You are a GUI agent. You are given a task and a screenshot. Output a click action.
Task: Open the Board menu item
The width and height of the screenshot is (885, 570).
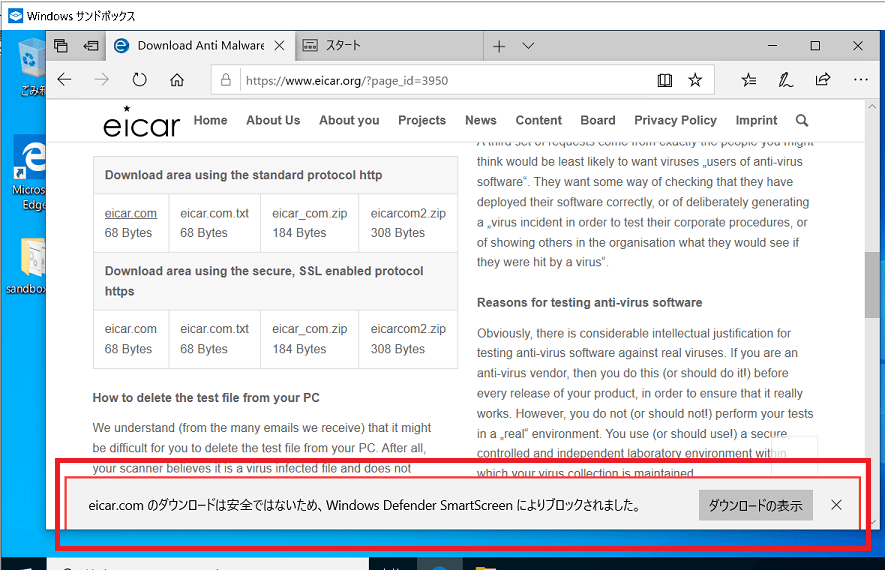point(598,120)
